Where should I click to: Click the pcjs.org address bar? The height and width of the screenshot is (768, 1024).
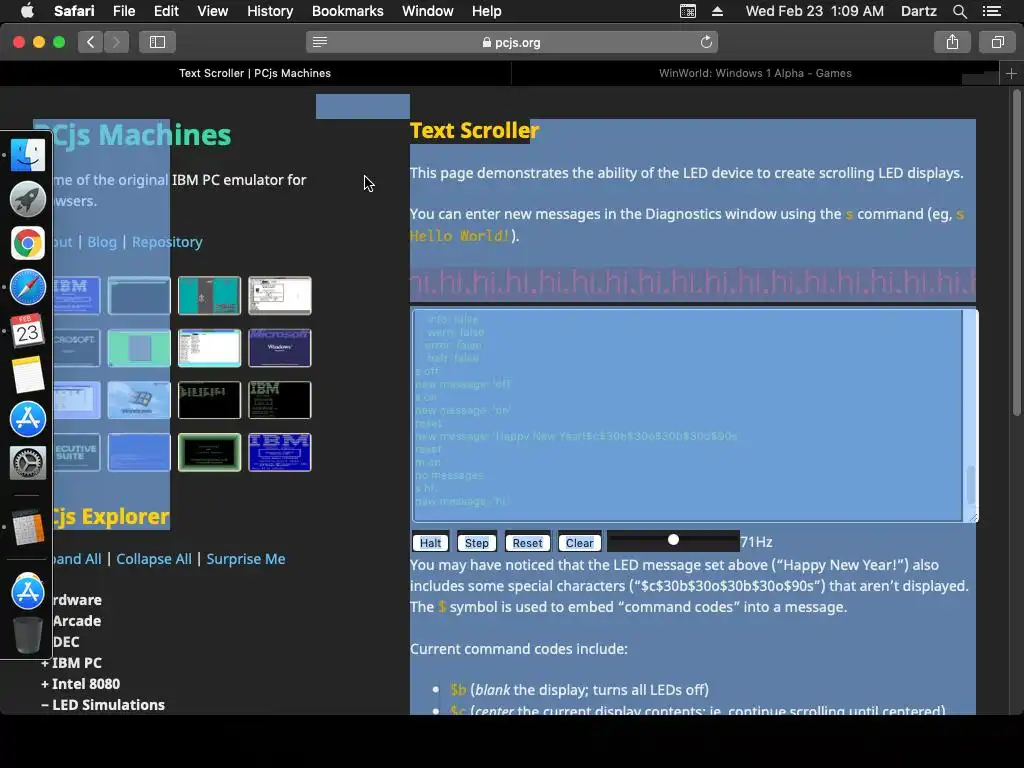tap(512, 42)
